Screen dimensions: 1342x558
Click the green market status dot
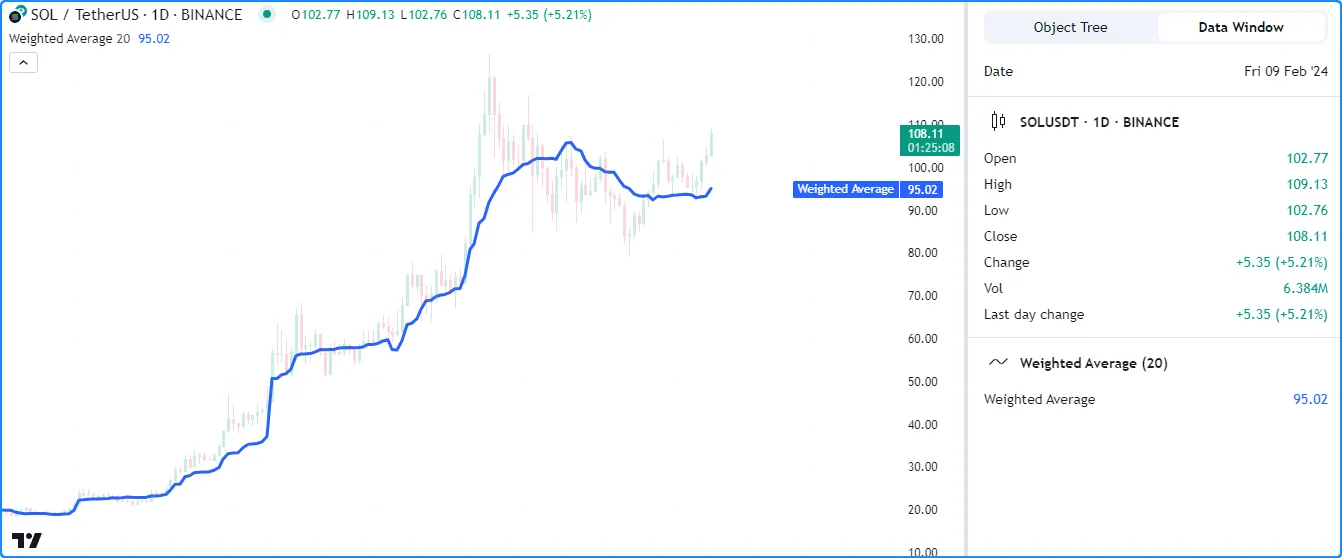tap(265, 15)
